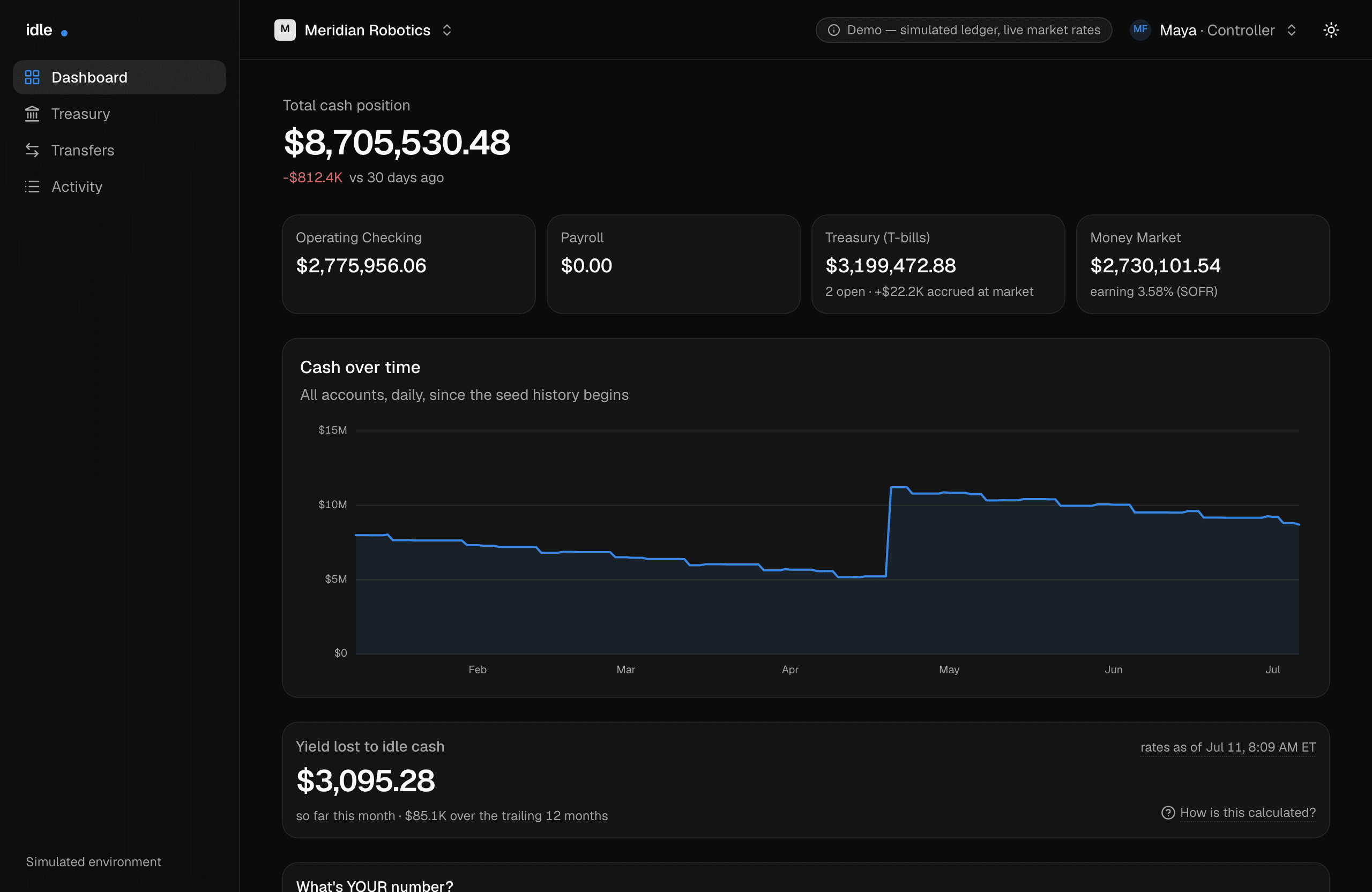
Task: Click the MF user avatar
Action: click(1140, 30)
